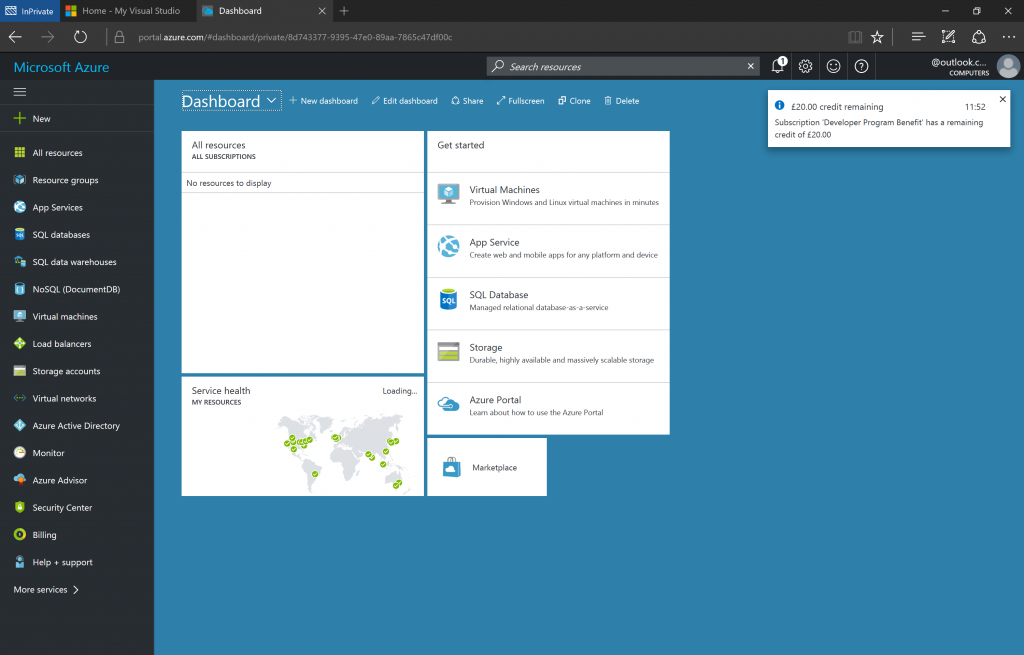
Task: Delete the dashboard
Action: click(621, 101)
